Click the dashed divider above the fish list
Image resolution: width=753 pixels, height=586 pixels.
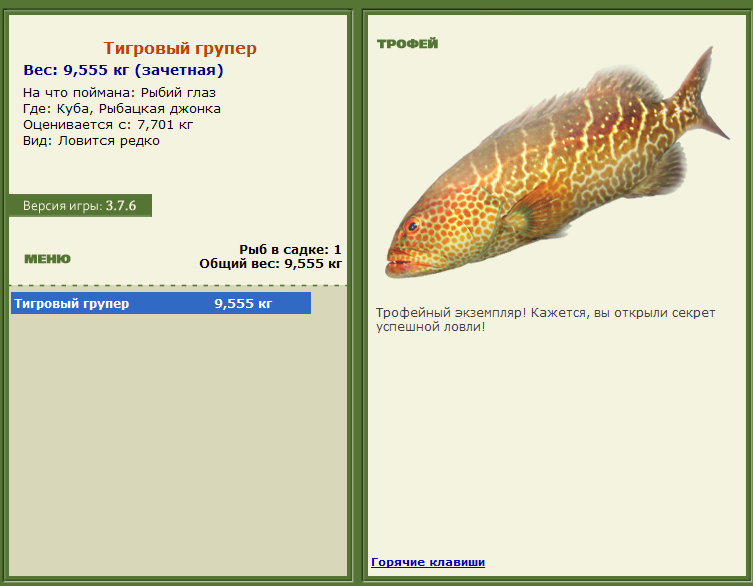click(x=178, y=286)
